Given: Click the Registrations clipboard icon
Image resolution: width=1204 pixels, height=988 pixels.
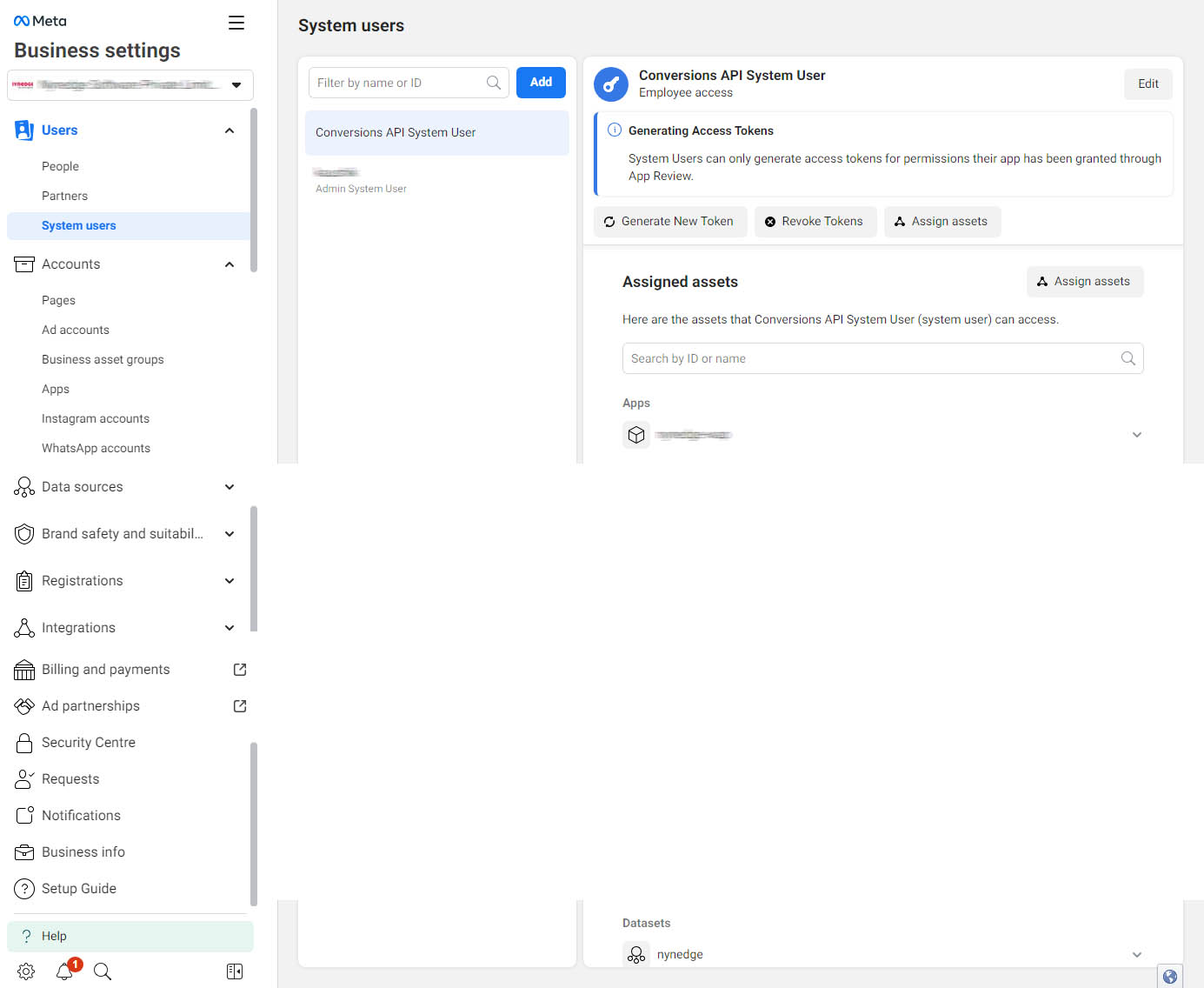Looking at the screenshot, I should pos(24,581).
